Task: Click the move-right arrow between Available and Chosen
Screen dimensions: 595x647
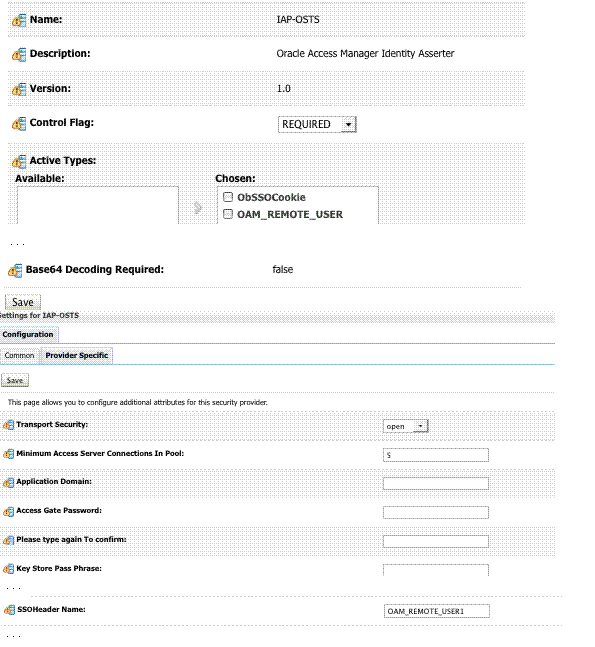Action: coord(198,207)
